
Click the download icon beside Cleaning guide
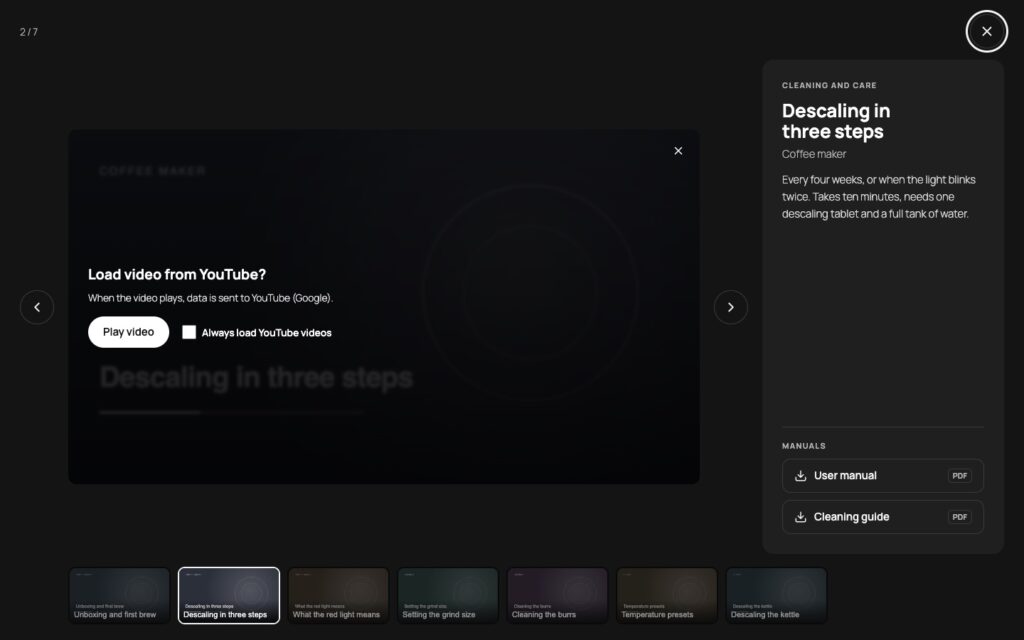click(x=800, y=517)
